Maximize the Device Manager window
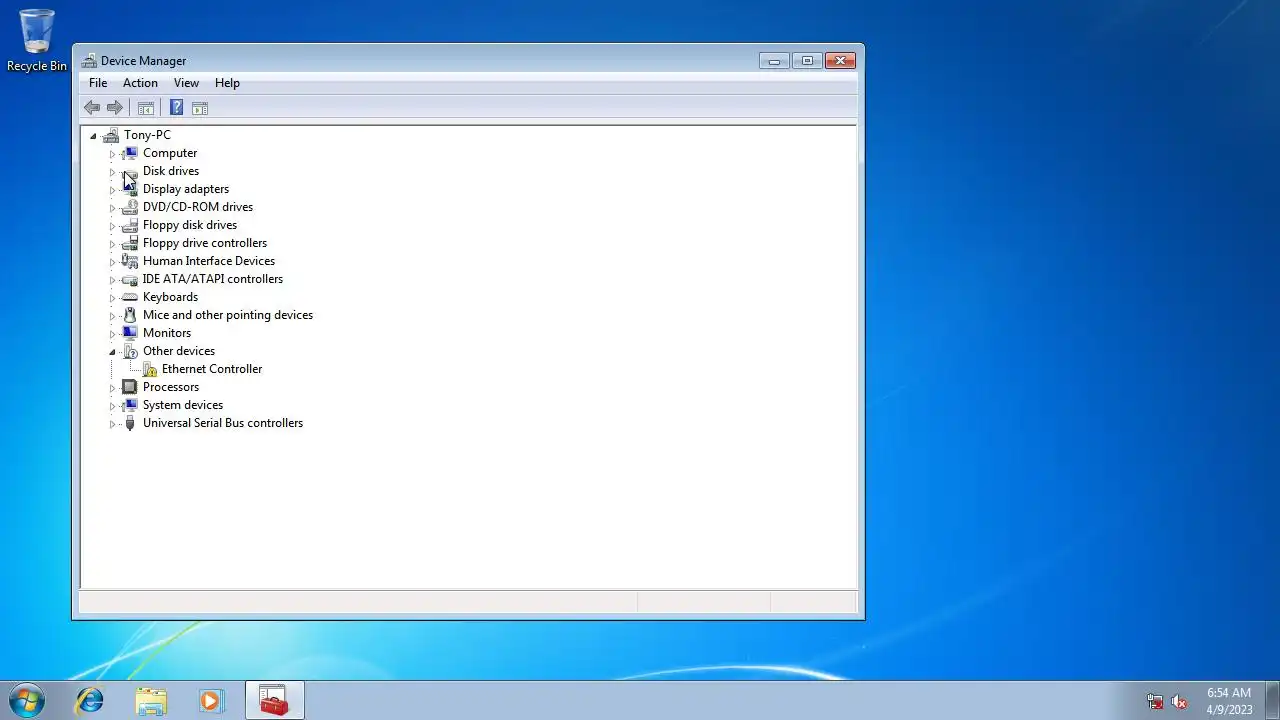Viewport: 1280px width, 720px height. pos(807,61)
